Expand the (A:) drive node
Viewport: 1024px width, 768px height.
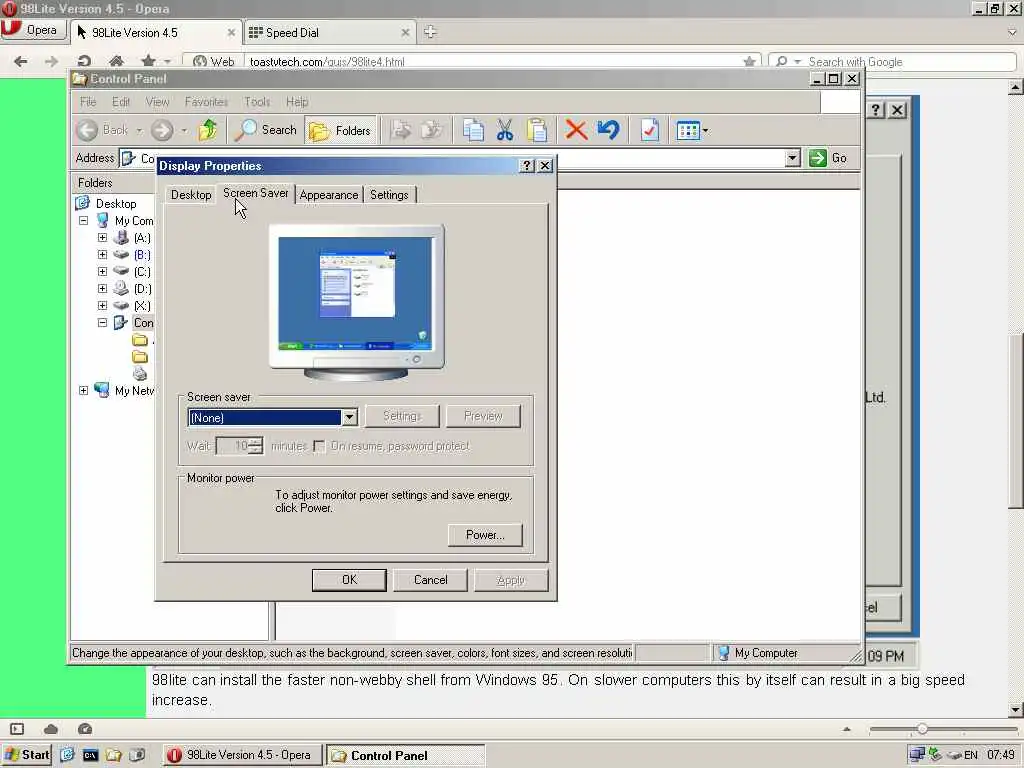coord(103,238)
